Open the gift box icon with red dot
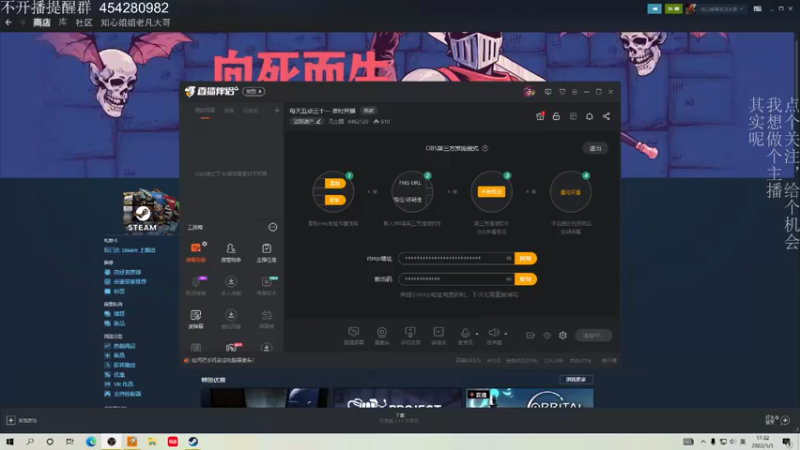 point(540,116)
